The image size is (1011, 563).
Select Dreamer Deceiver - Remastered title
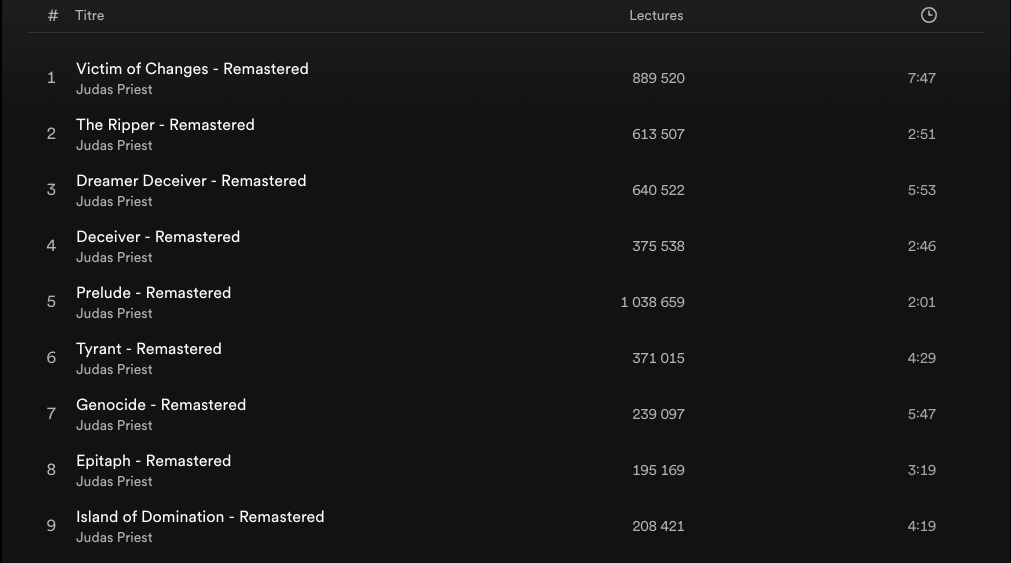pyautogui.click(x=191, y=181)
